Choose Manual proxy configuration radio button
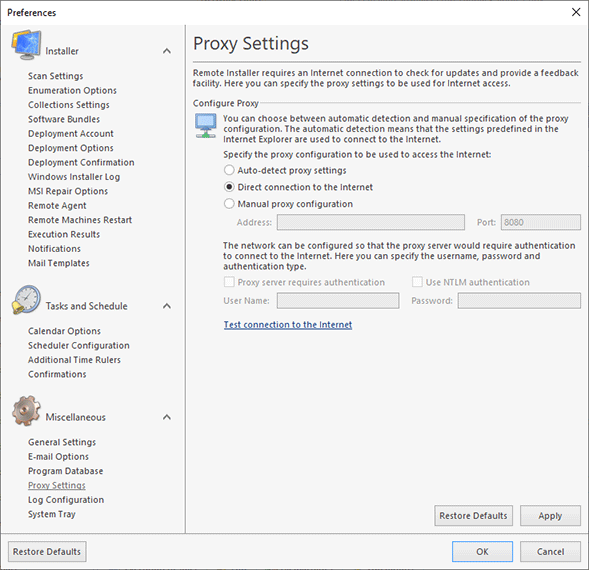The width and height of the screenshot is (589, 570). click(x=229, y=204)
